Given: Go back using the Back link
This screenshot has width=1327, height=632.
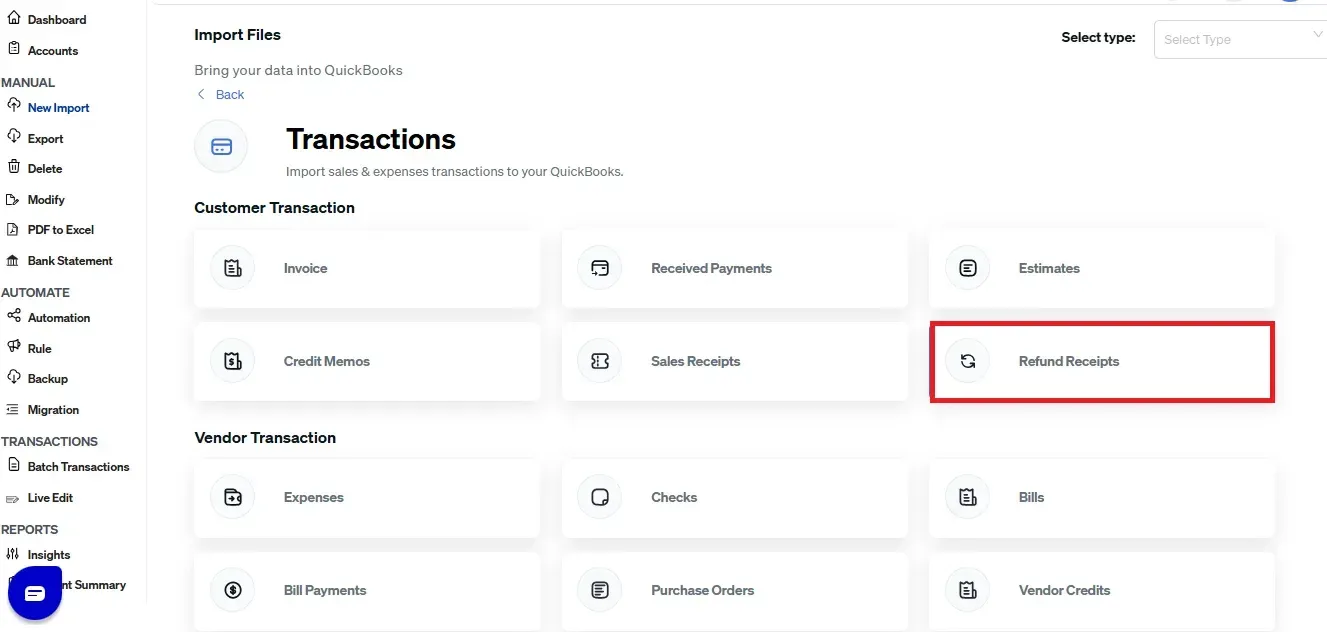Looking at the screenshot, I should (220, 94).
